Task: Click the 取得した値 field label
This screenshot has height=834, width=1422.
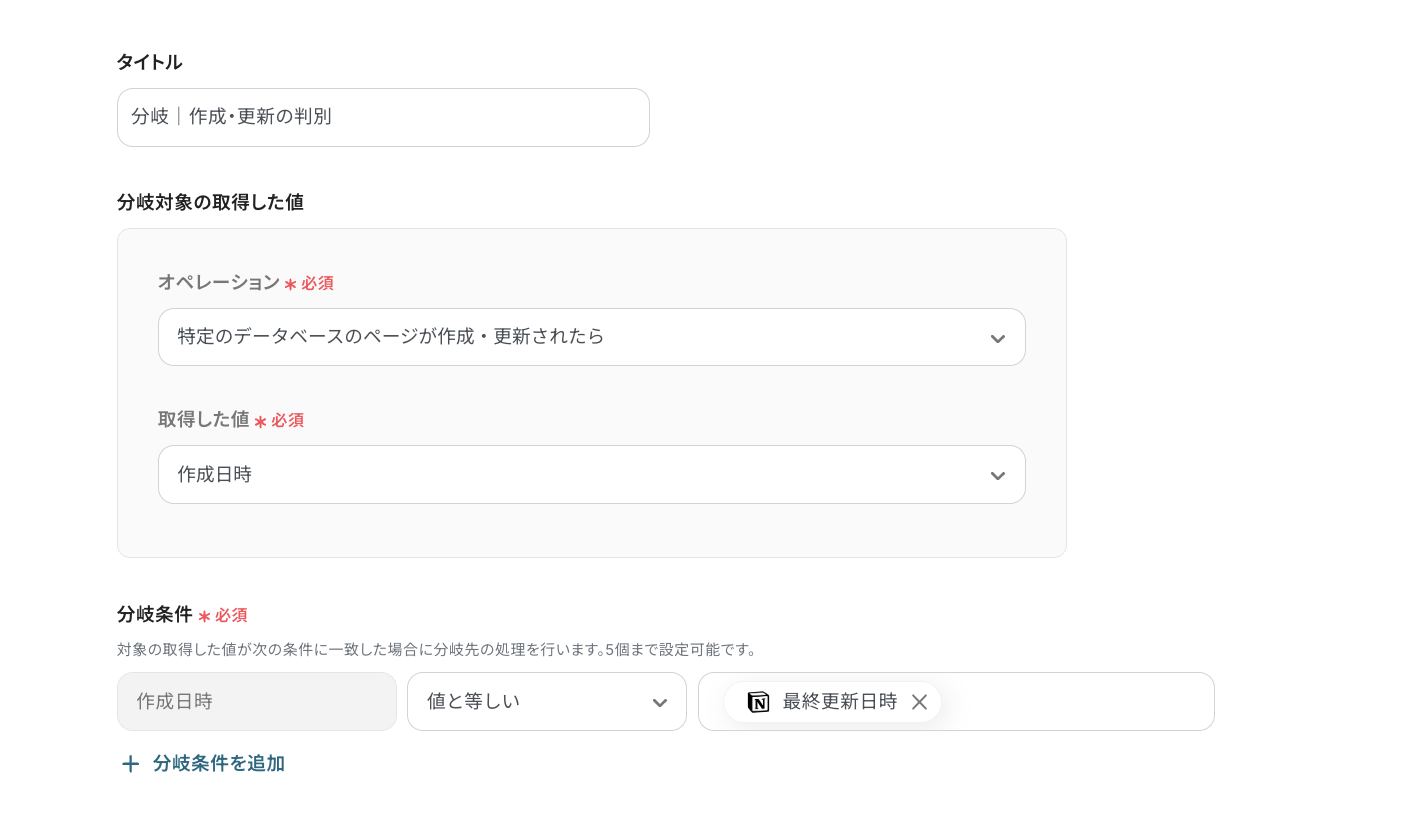Action: (x=204, y=420)
